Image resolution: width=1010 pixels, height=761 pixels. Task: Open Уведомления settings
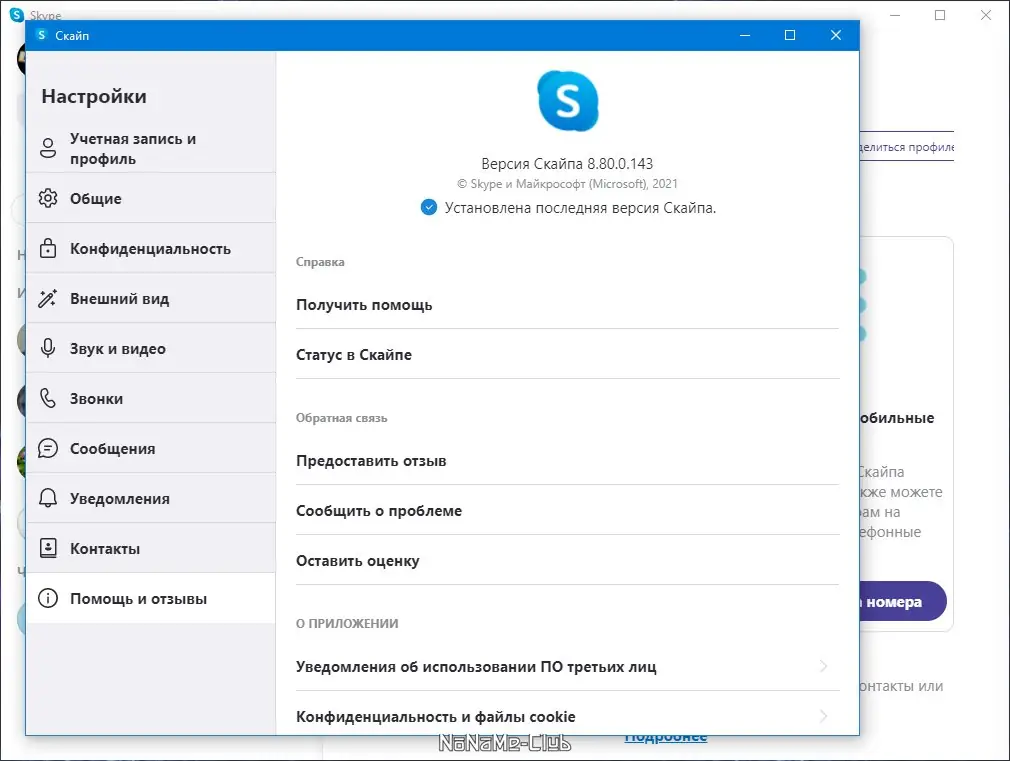[x=151, y=498]
